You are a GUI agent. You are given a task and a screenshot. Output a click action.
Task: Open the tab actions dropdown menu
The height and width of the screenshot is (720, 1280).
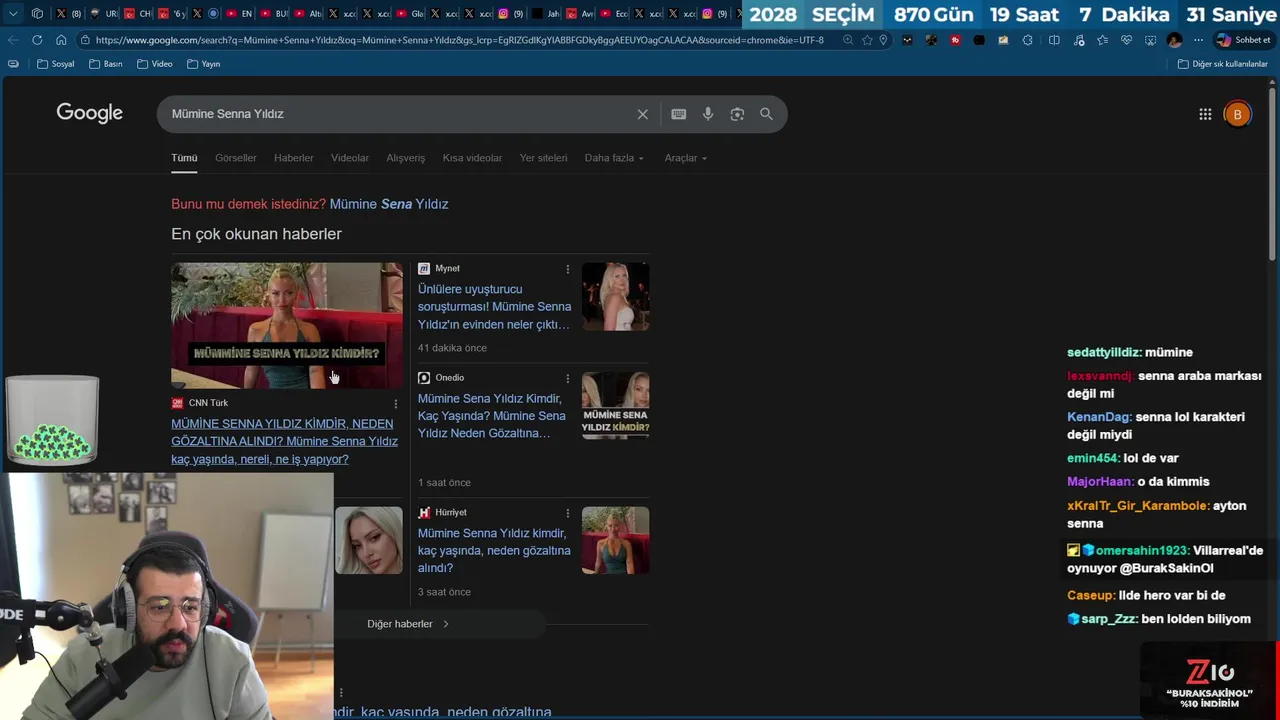coord(13,13)
